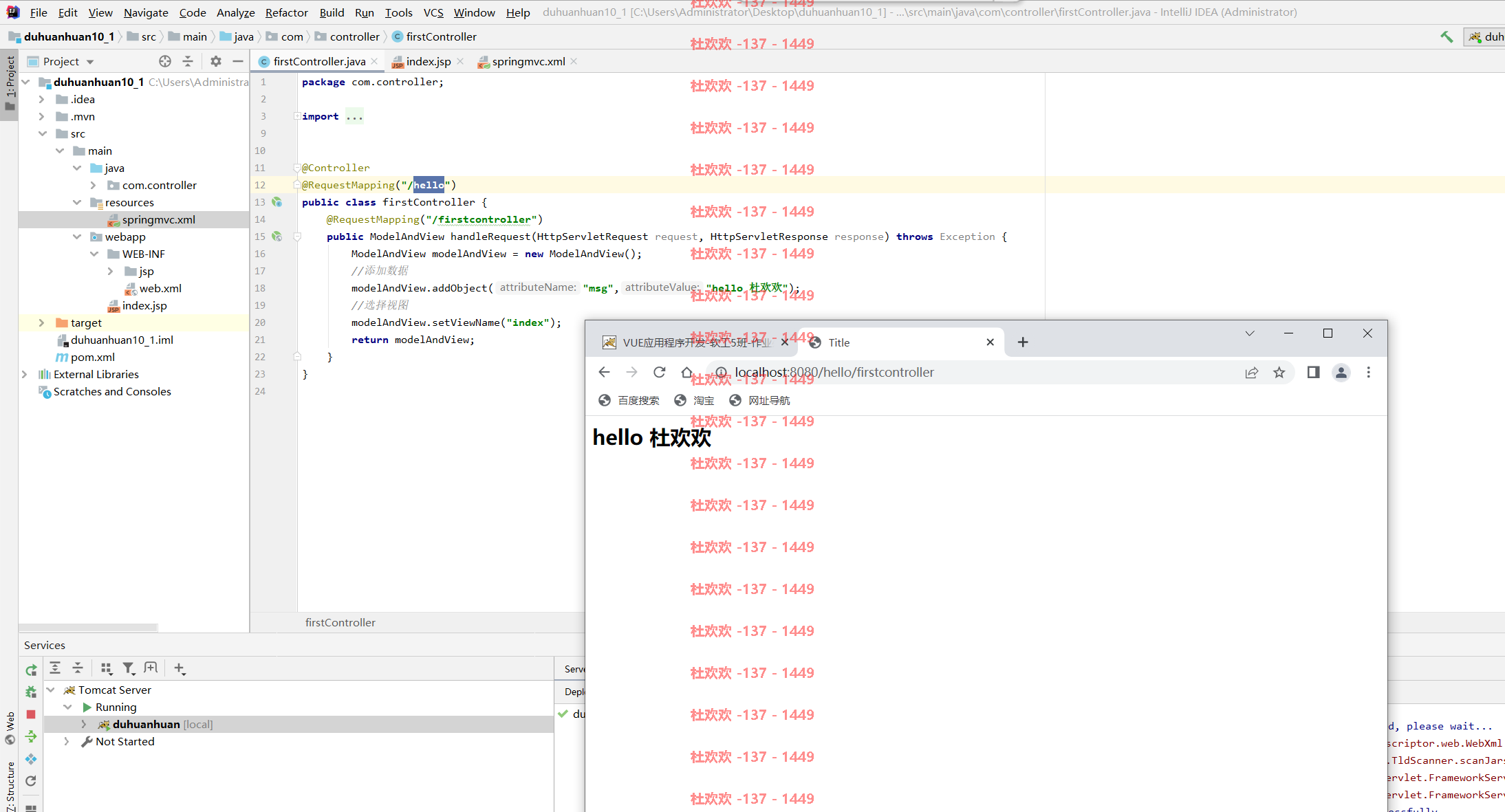Toggle the Structure tool window stripe
1505x812 pixels.
[10, 785]
